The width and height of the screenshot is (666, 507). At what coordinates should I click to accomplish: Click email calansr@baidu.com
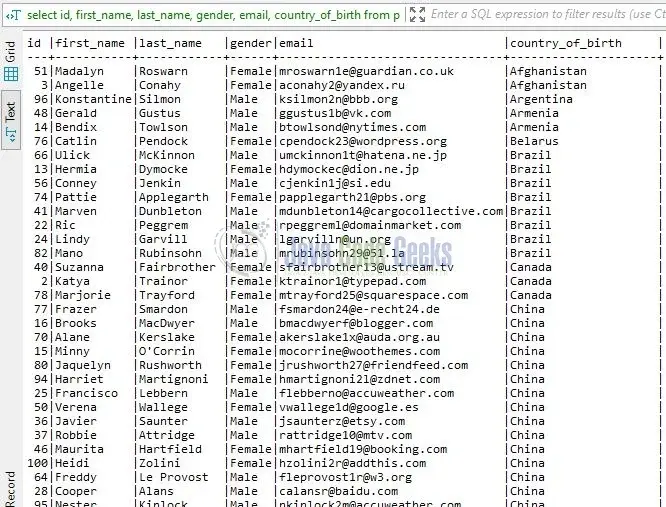coord(339,492)
